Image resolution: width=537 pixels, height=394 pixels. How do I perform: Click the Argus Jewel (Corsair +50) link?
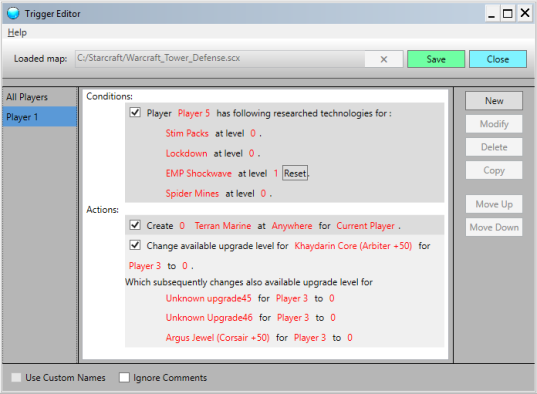(217, 338)
